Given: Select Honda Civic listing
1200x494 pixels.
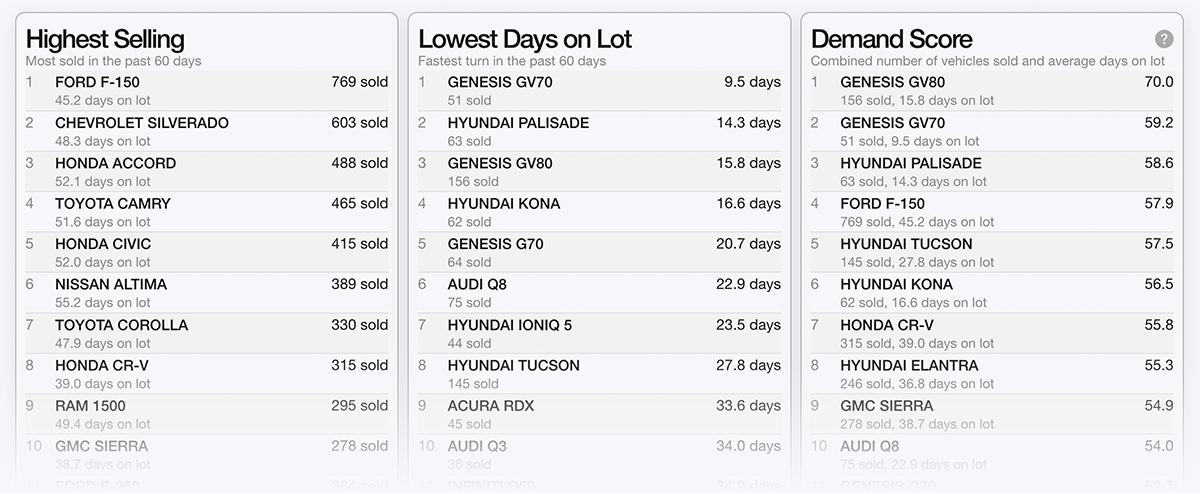Looking at the screenshot, I should pyautogui.click(x=103, y=244).
